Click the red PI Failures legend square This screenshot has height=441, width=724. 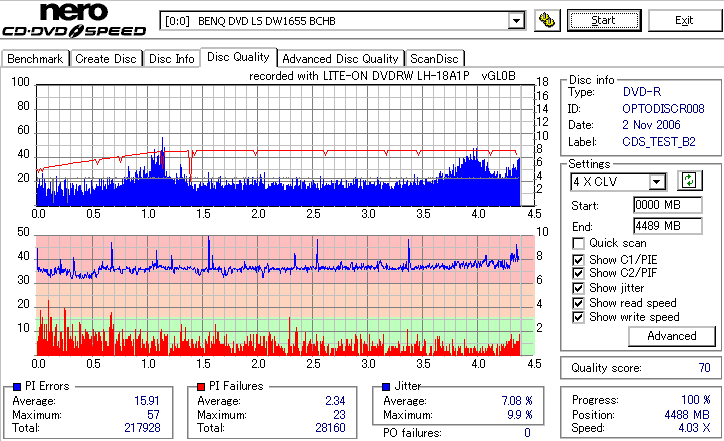coord(201,387)
